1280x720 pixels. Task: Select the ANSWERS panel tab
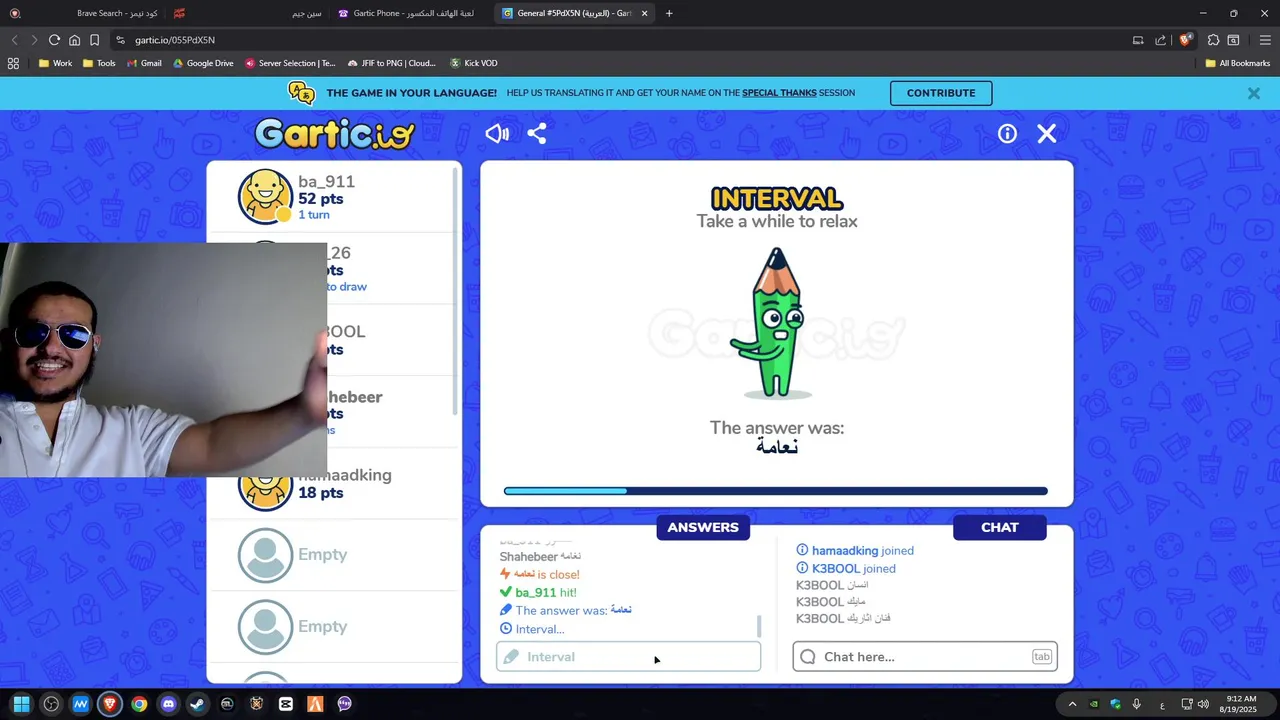pyautogui.click(x=703, y=527)
